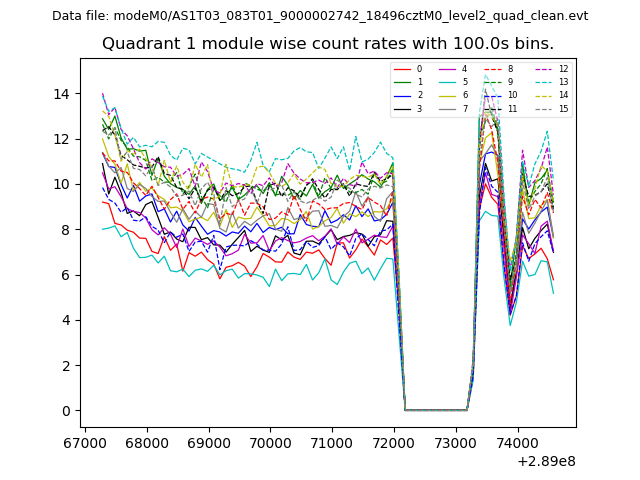
Task: Click the data file path text at top
Action: 320,16
